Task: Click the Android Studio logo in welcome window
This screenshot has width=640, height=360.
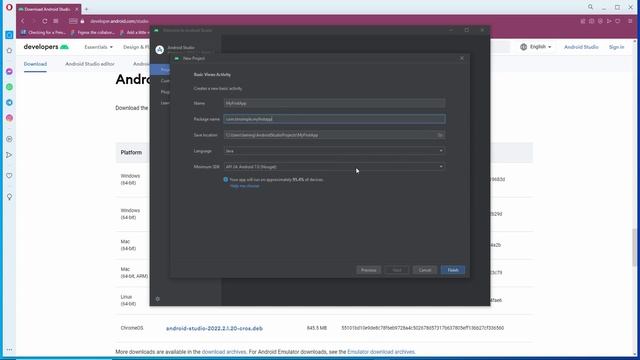Action: (160, 50)
